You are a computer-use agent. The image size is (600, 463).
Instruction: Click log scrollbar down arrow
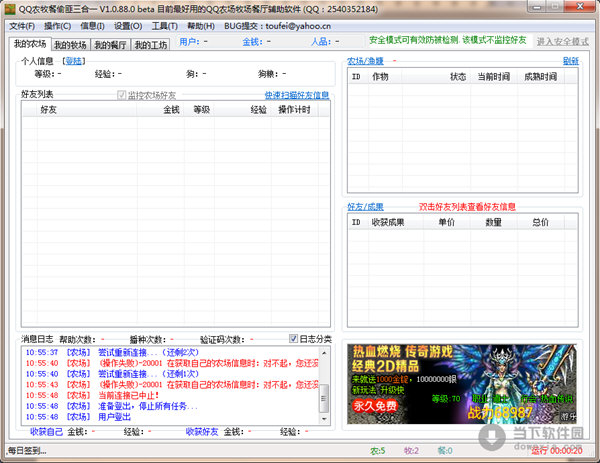(x=324, y=419)
